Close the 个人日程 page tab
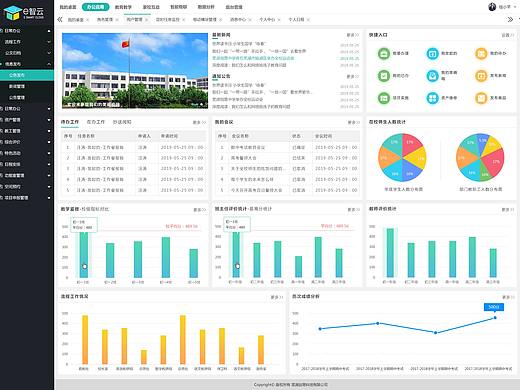The image size is (520, 390). pos(308,20)
